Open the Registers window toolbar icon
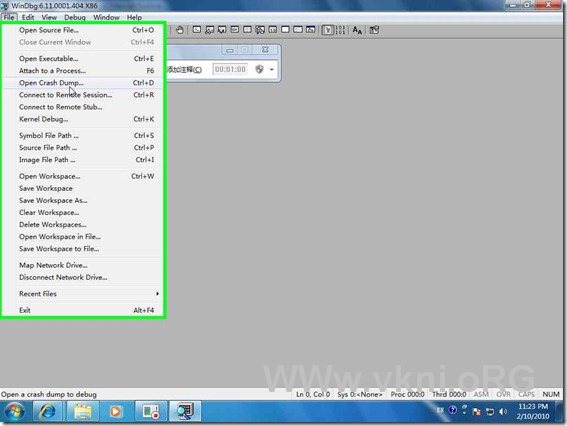This screenshot has height=426, width=567. coord(235,30)
